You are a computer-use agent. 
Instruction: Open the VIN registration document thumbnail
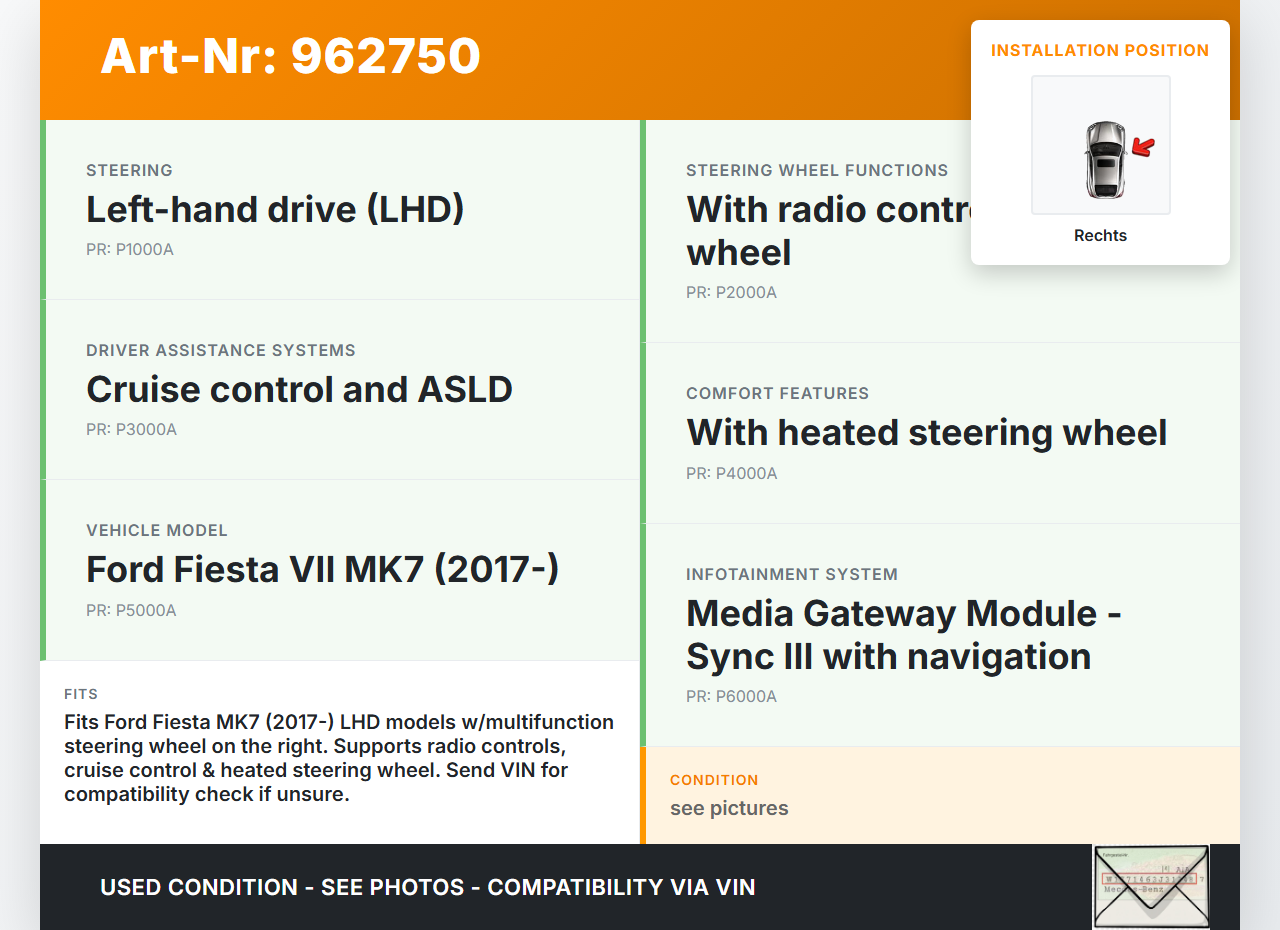pos(1151,887)
